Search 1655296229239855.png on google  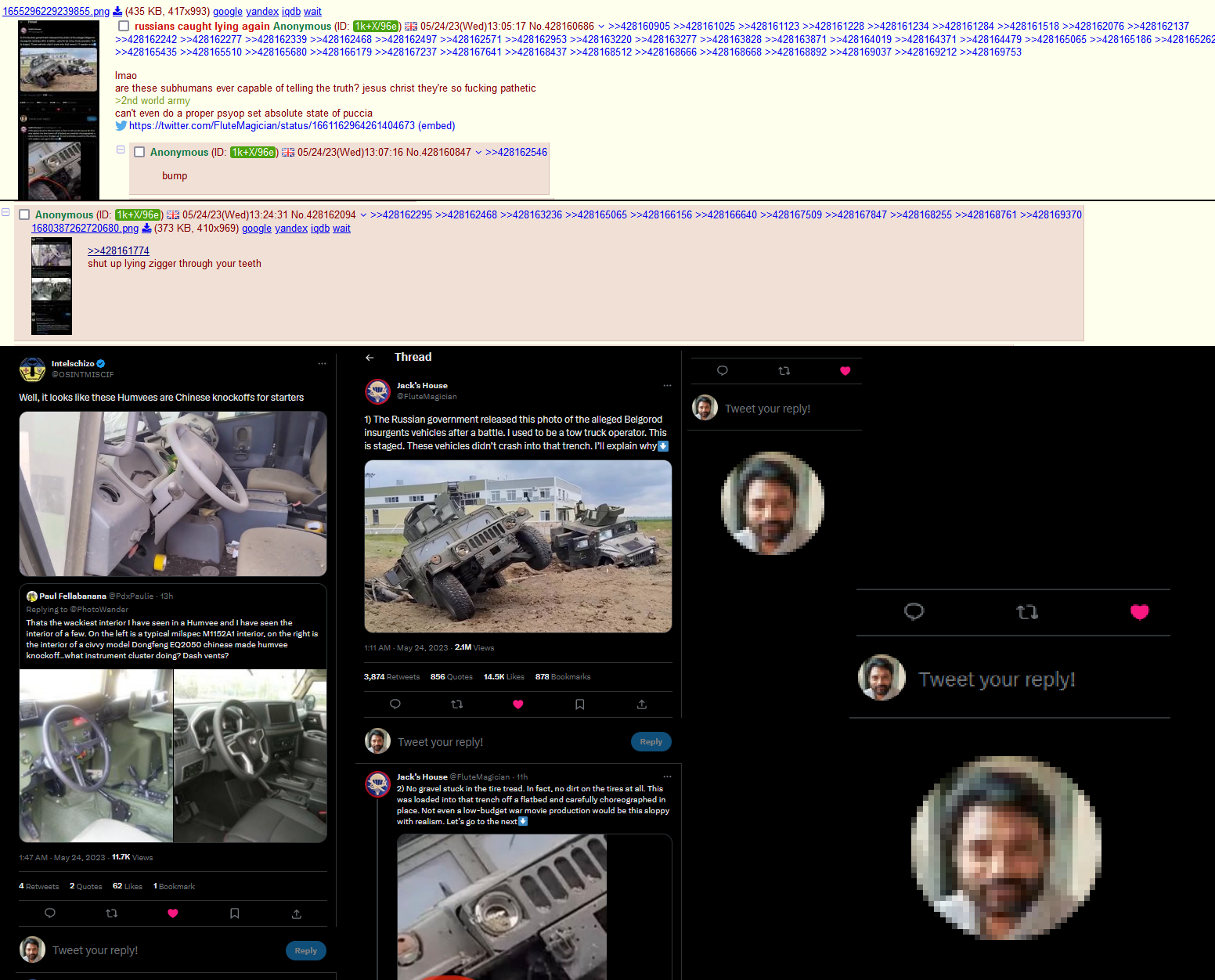coord(228,12)
